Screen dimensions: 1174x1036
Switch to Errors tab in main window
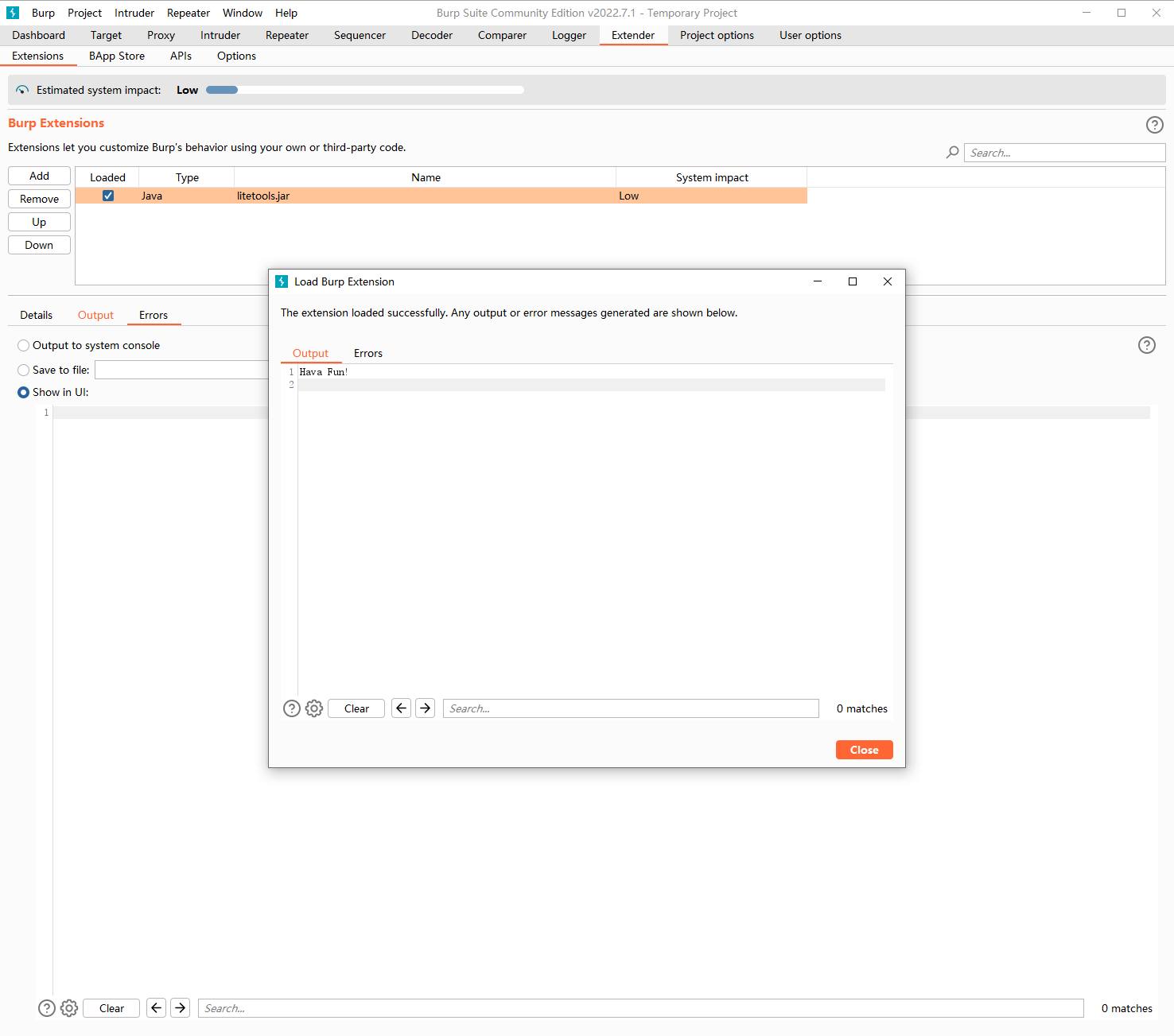154,315
